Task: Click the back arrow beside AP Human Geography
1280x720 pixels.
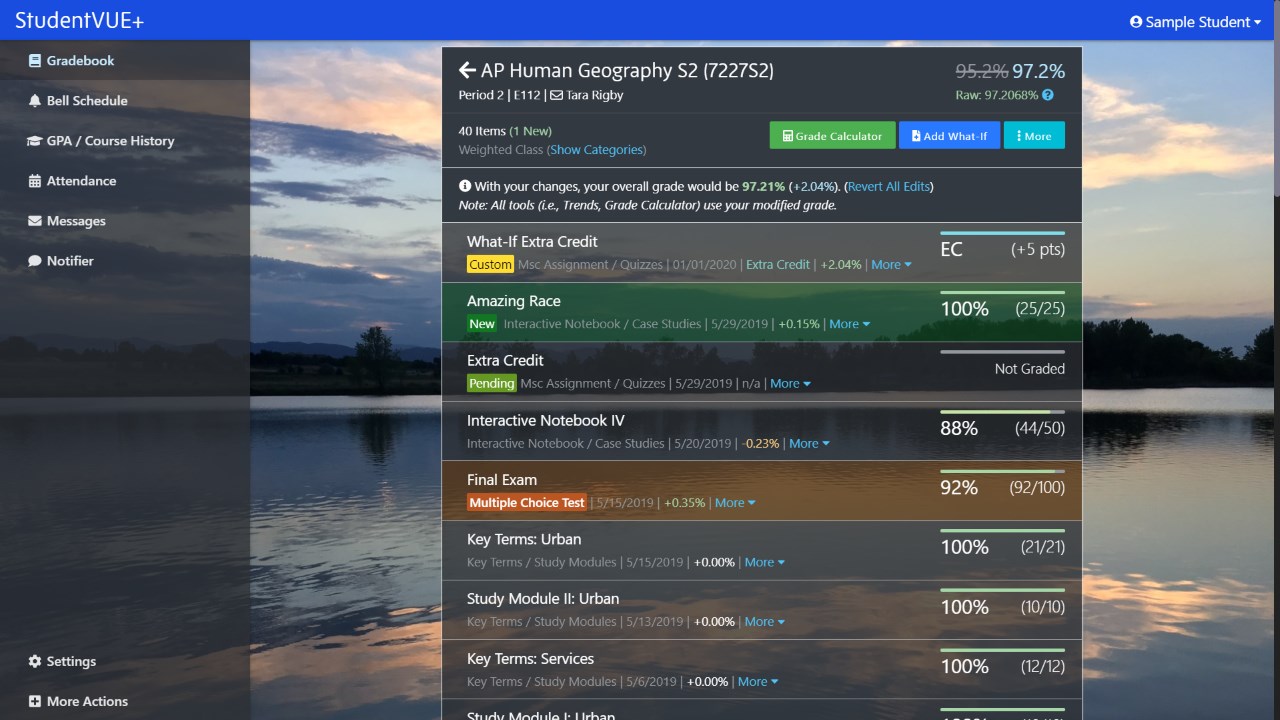Action: pos(467,70)
